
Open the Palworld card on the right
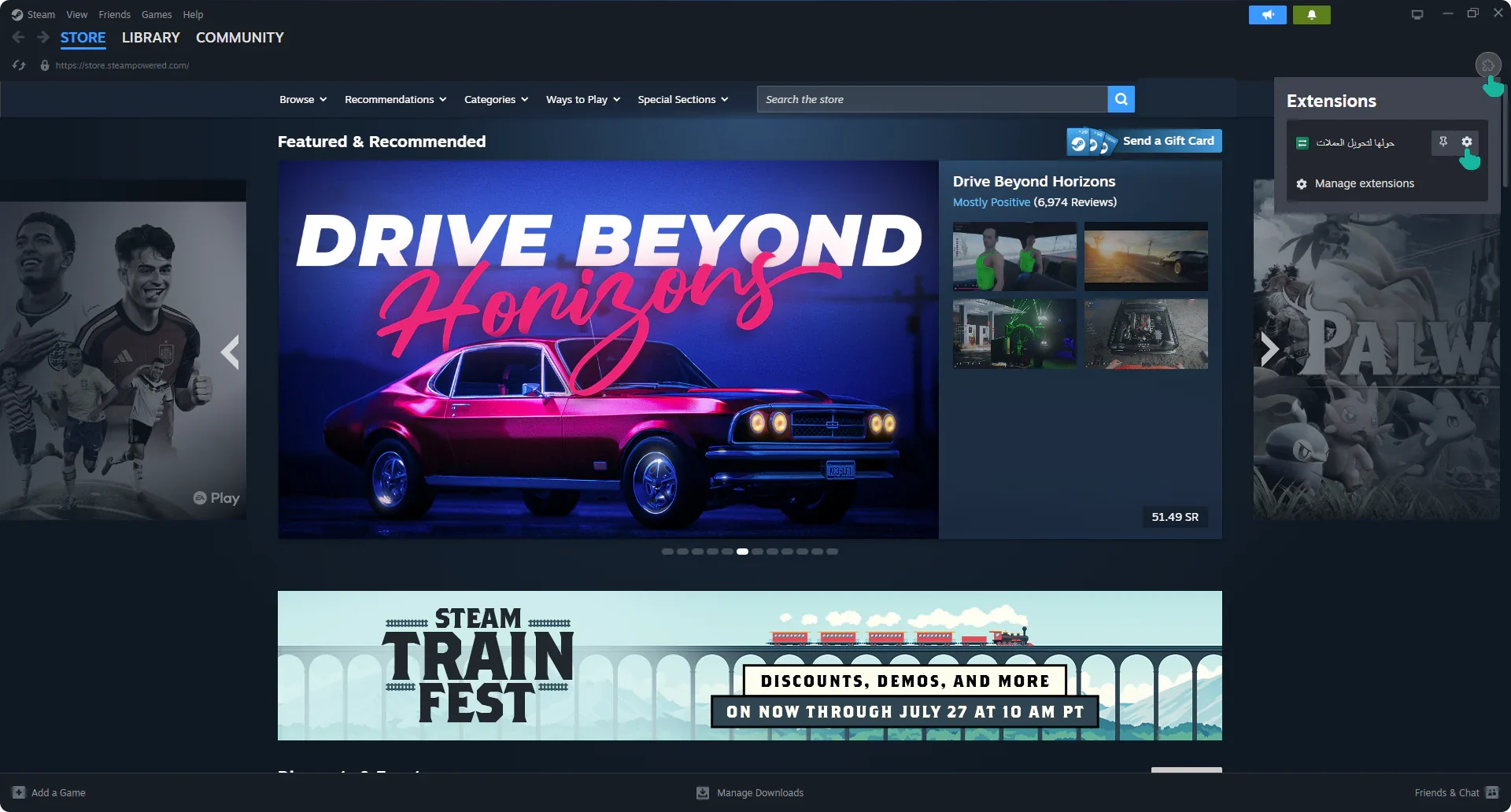click(x=1376, y=350)
